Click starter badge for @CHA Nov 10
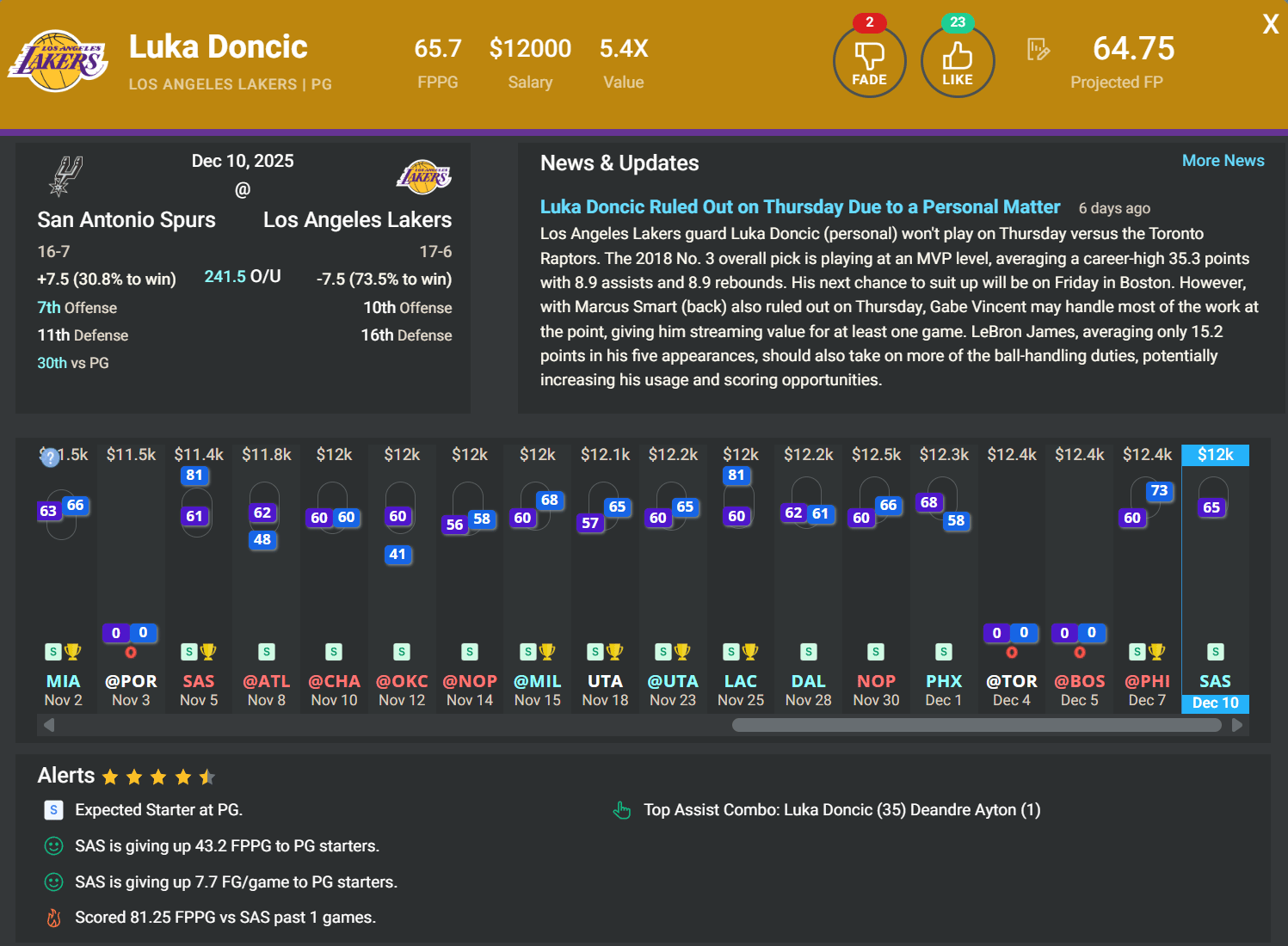 coord(334,652)
